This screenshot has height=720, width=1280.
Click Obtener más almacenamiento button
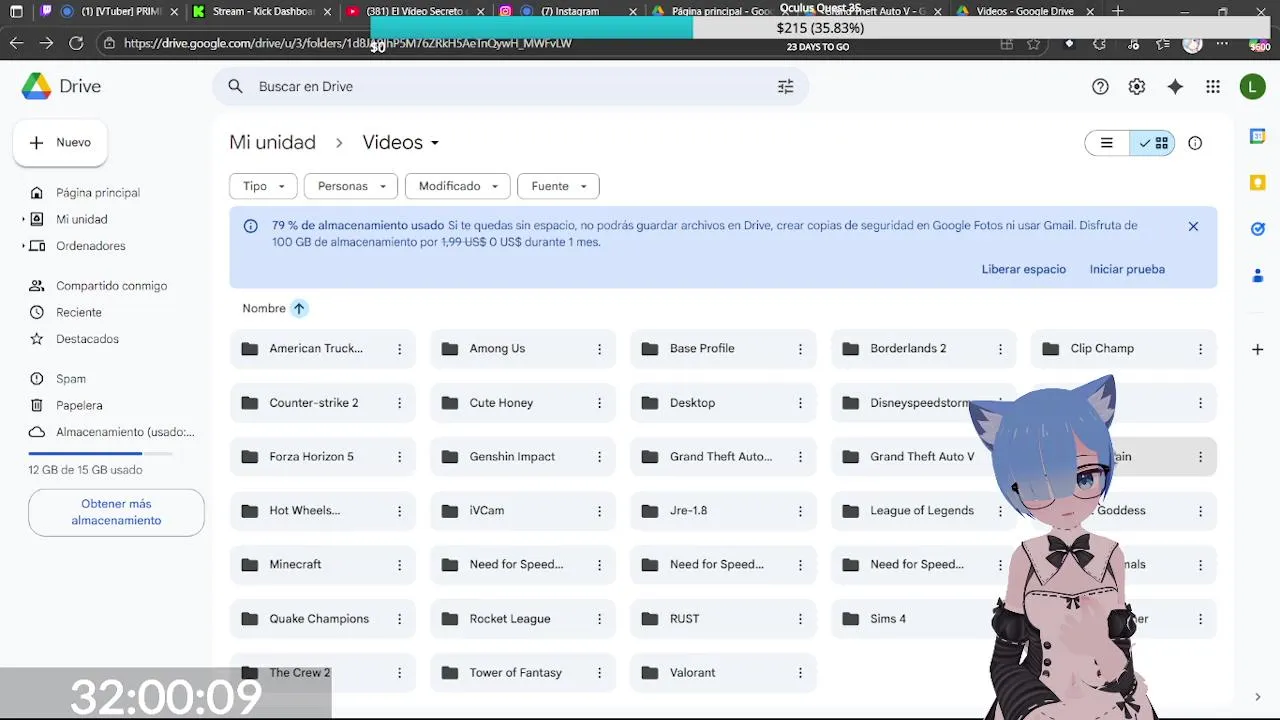pyautogui.click(x=116, y=512)
